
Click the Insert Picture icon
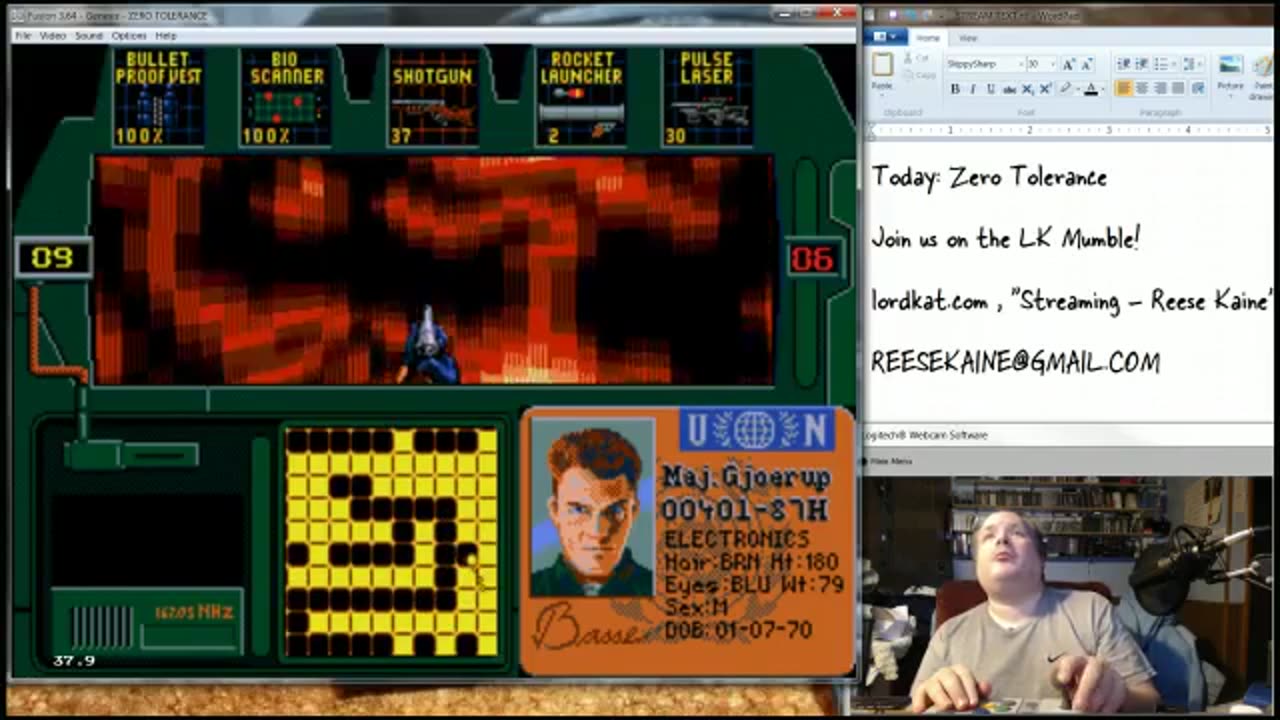click(1230, 65)
